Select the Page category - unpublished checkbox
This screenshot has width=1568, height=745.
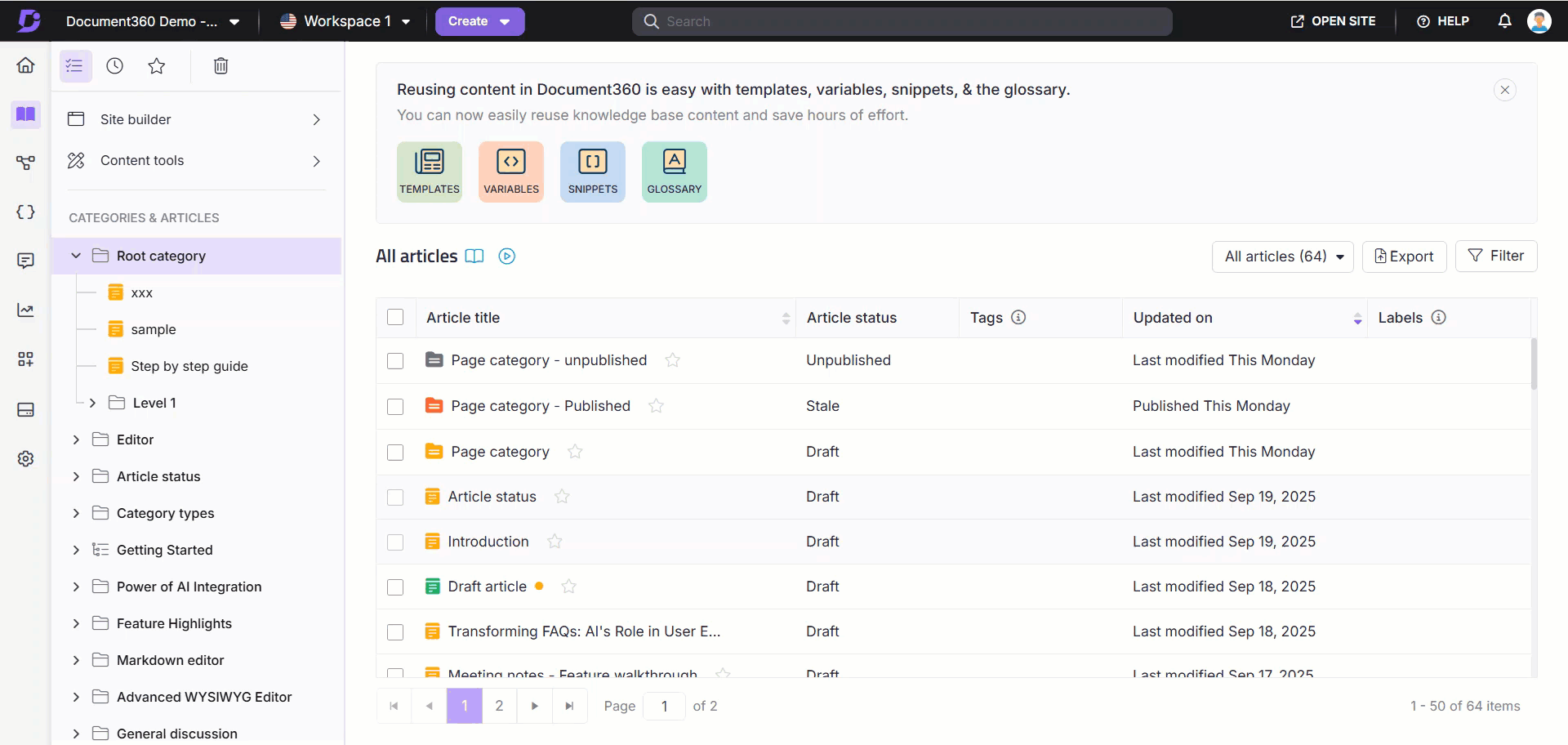pyautogui.click(x=395, y=361)
